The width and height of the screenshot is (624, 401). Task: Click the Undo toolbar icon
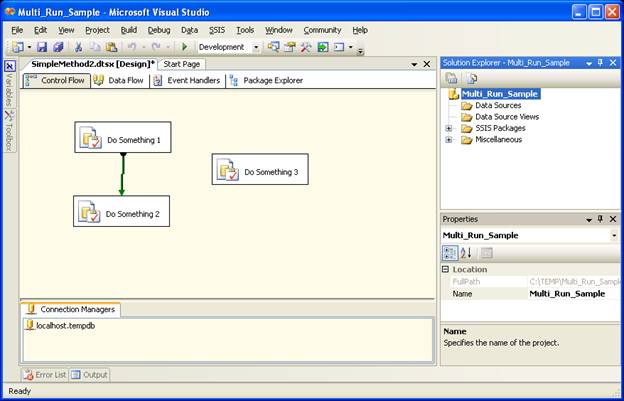(132, 47)
